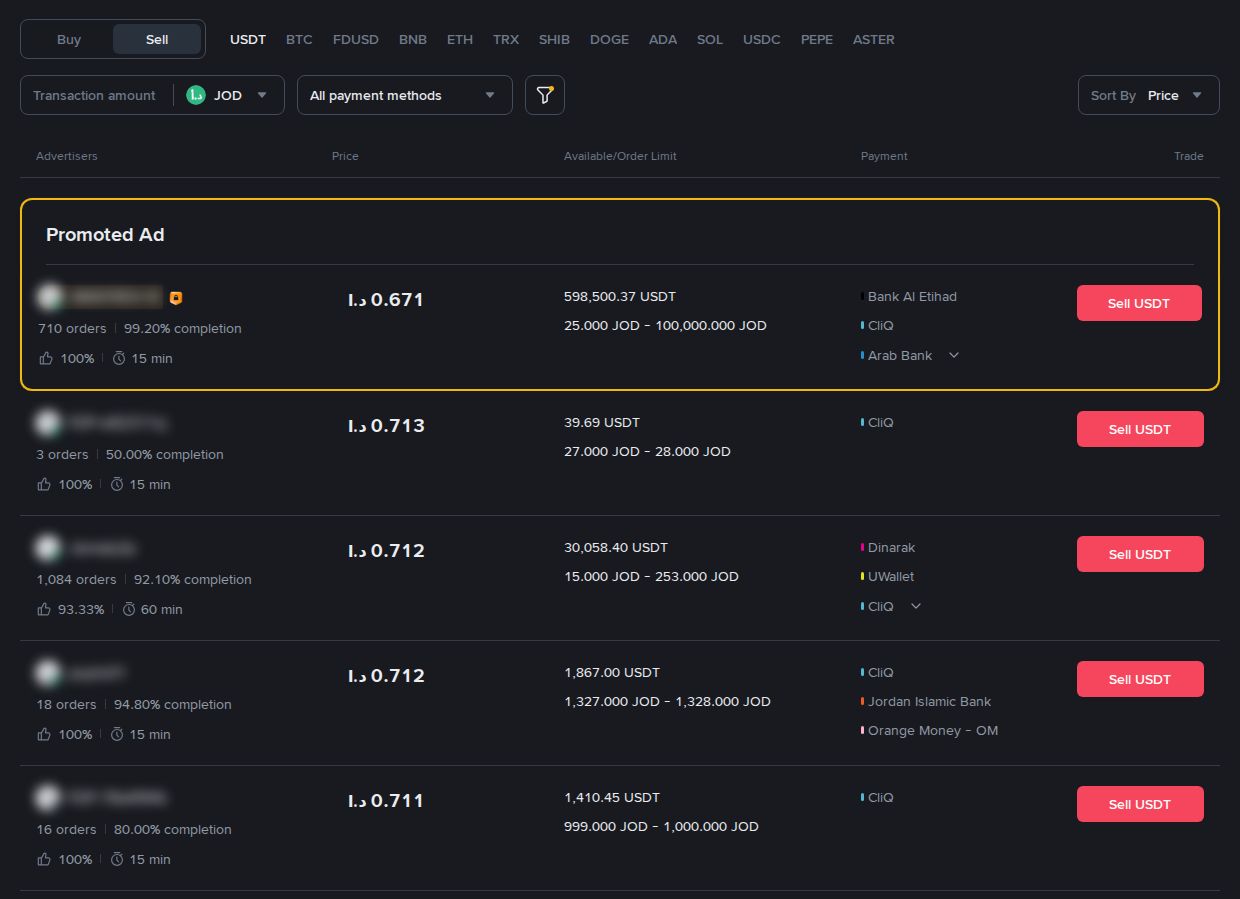
Task: Select the Sell tab
Action: (157, 39)
